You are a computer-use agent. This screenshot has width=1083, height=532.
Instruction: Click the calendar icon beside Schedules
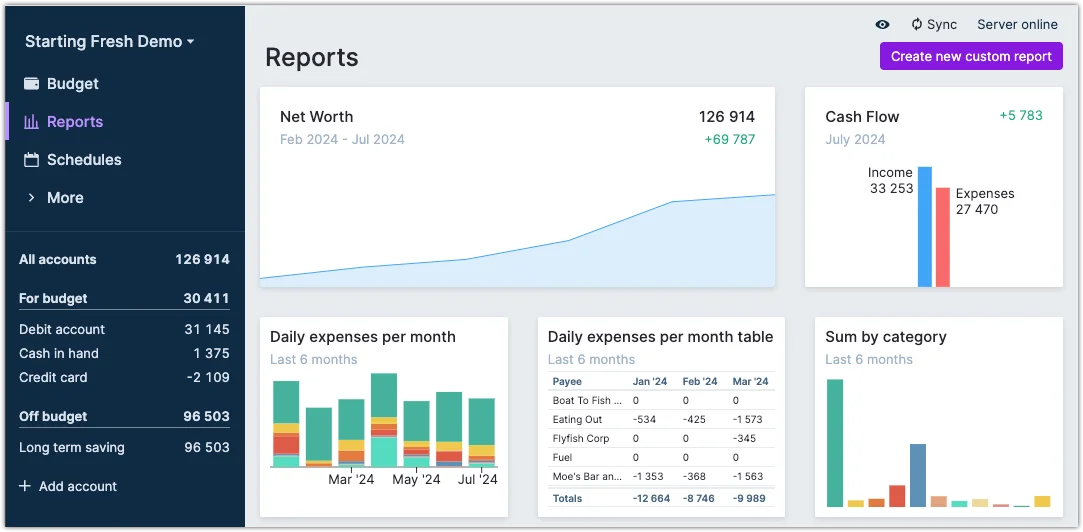tap(31, 160)
